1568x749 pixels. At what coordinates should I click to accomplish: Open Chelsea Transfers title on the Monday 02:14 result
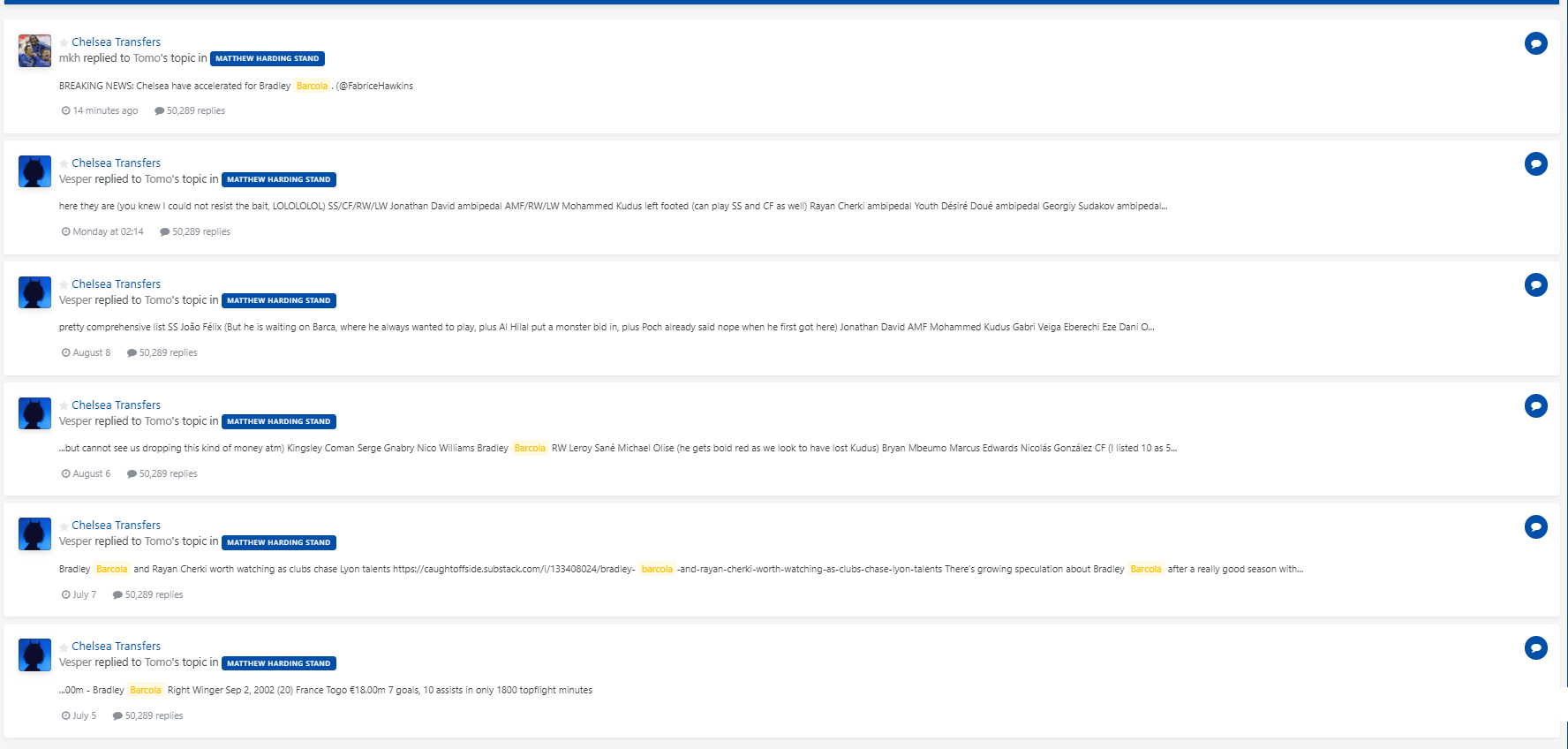tap(116, 163)
